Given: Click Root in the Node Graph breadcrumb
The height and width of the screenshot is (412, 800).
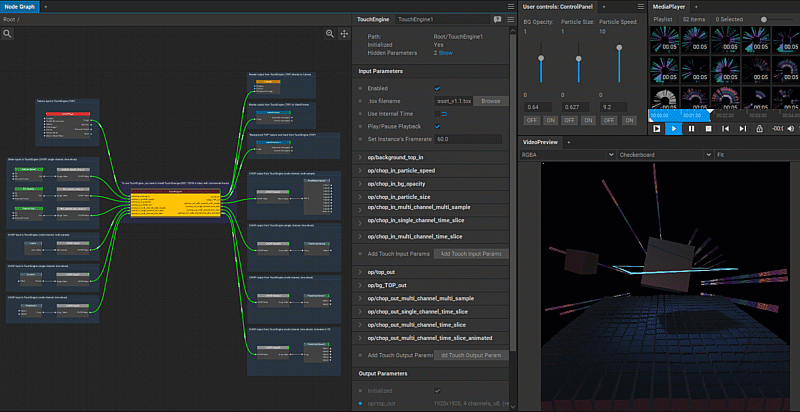Looking at the screenshot, I should (9, 19).
